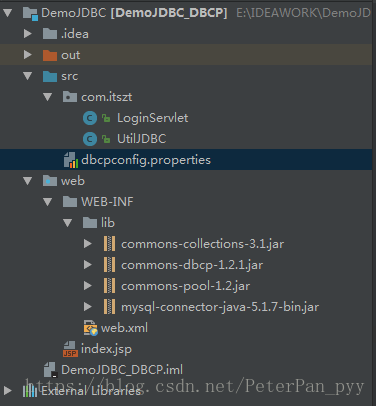
Task: Collapse the com.itszt package arrow
Action: (x=48, y=97)
